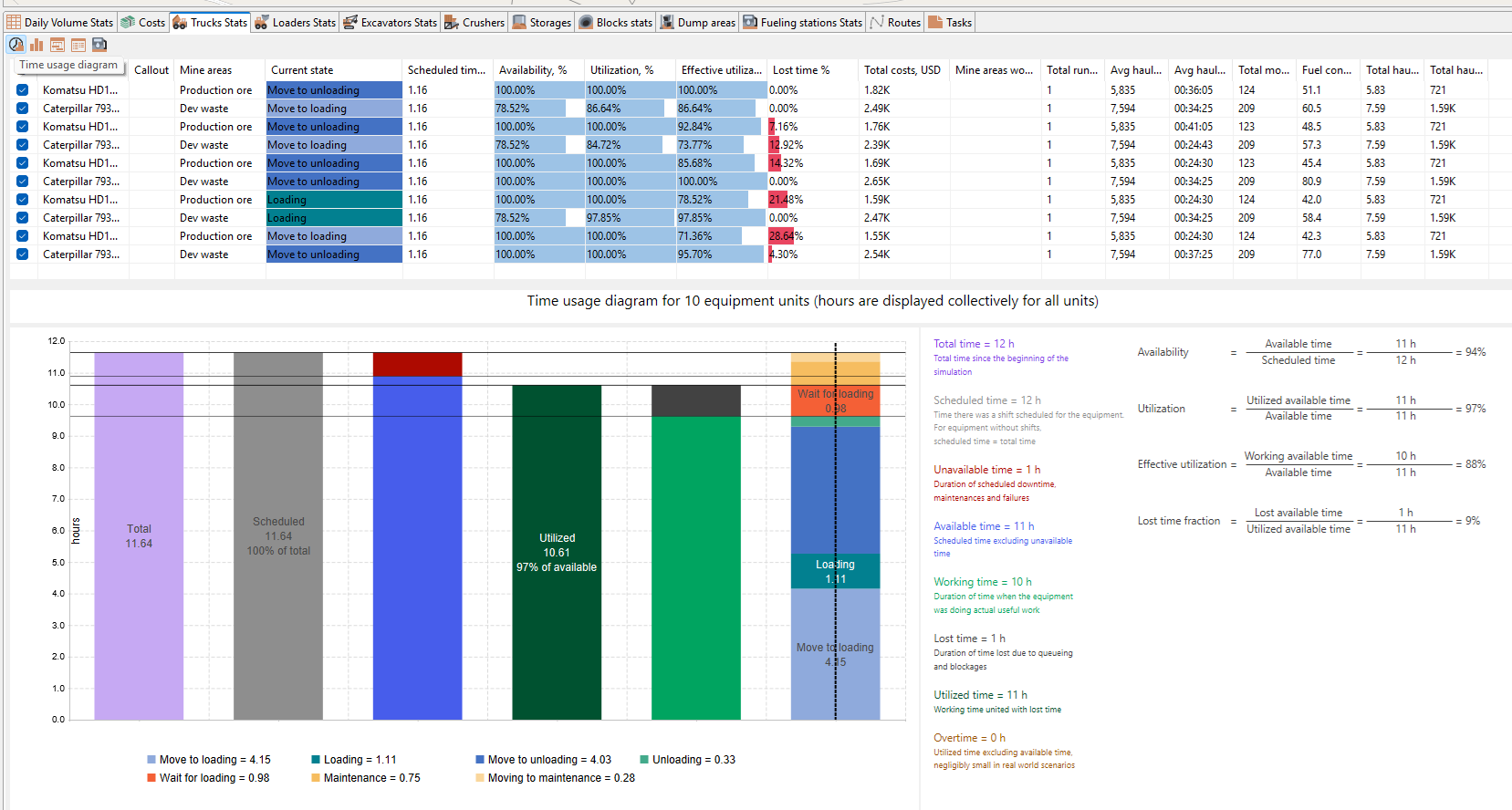Click the Loading legend swatch
Image resolution: width=1512 pixels, height=810 pixels.
(316, 760)
